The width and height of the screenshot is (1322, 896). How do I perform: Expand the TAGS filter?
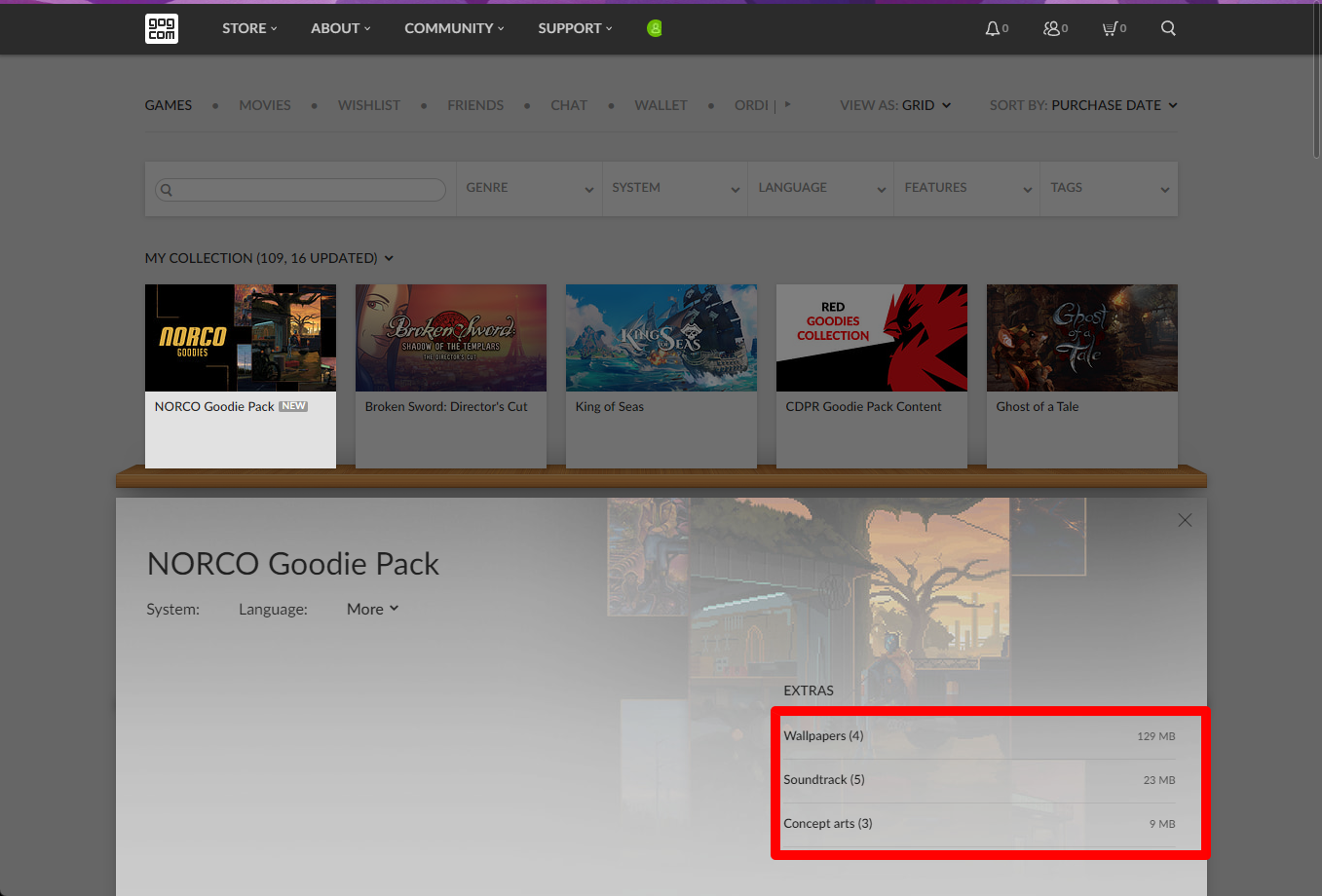point(1110,188)
